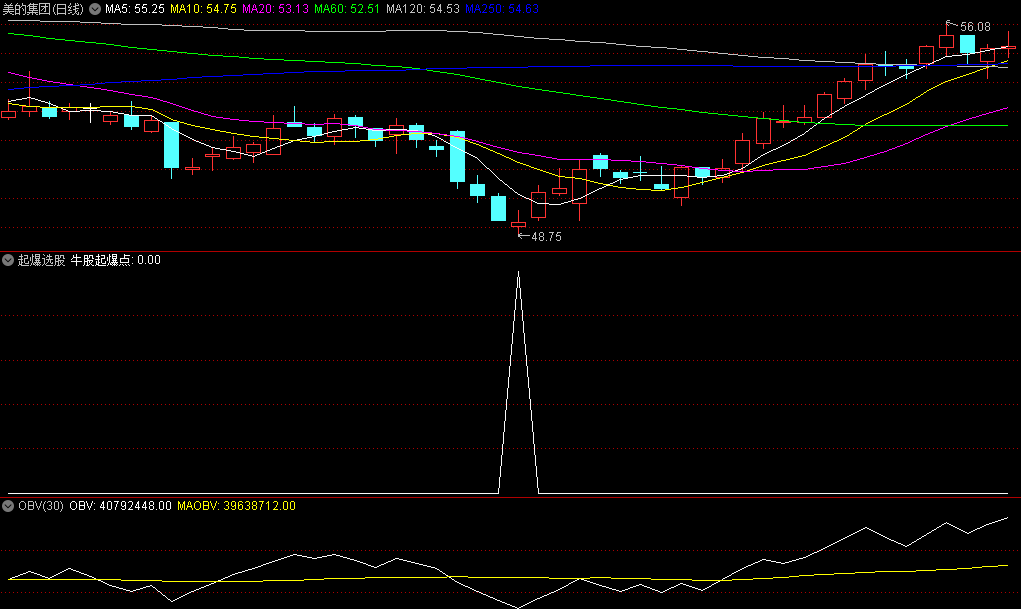Screen dimensions: 1021x609
Task: Open the 起爆选股 indicator dropdown arrow
Action: 8,260
